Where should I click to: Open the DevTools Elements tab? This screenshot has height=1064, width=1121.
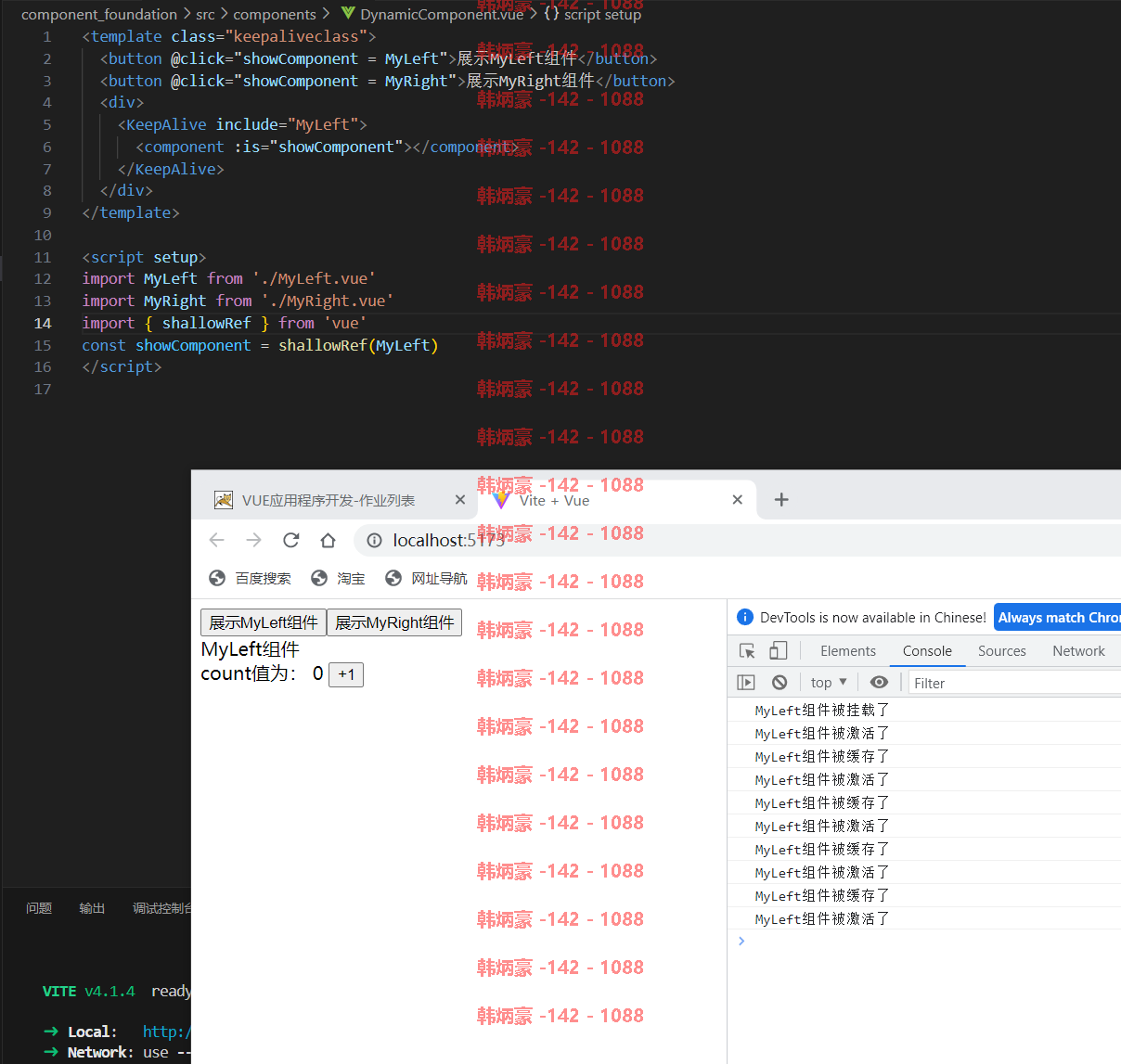point(848,651)
